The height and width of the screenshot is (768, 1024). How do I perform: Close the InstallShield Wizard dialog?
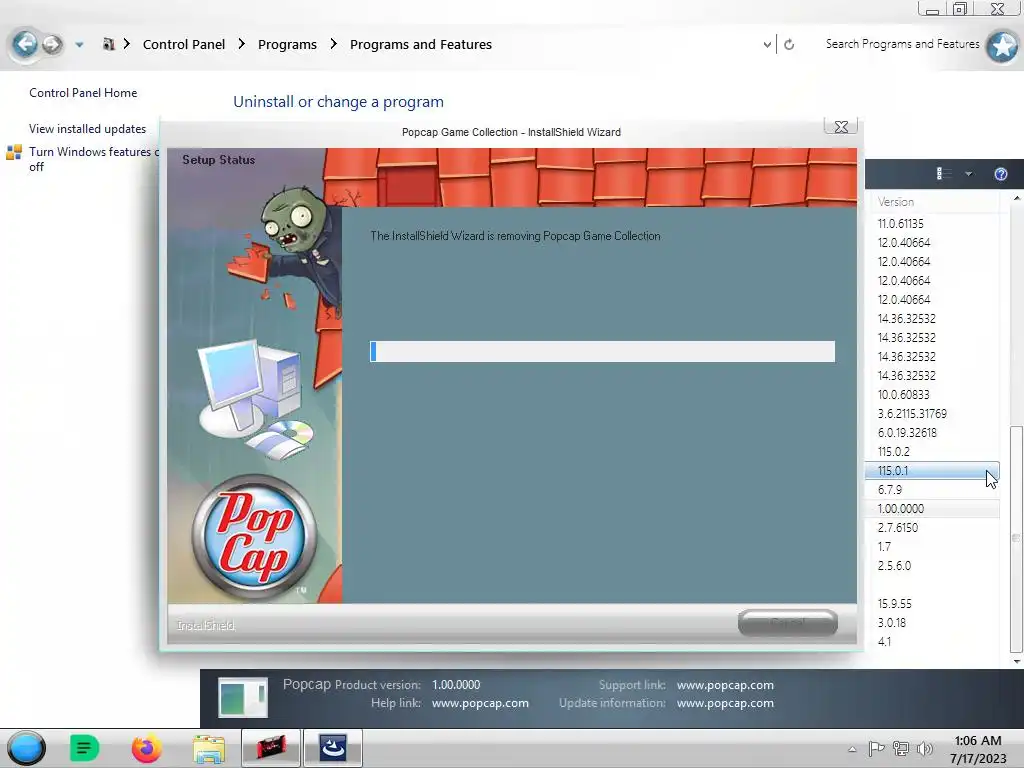(841, 127)
